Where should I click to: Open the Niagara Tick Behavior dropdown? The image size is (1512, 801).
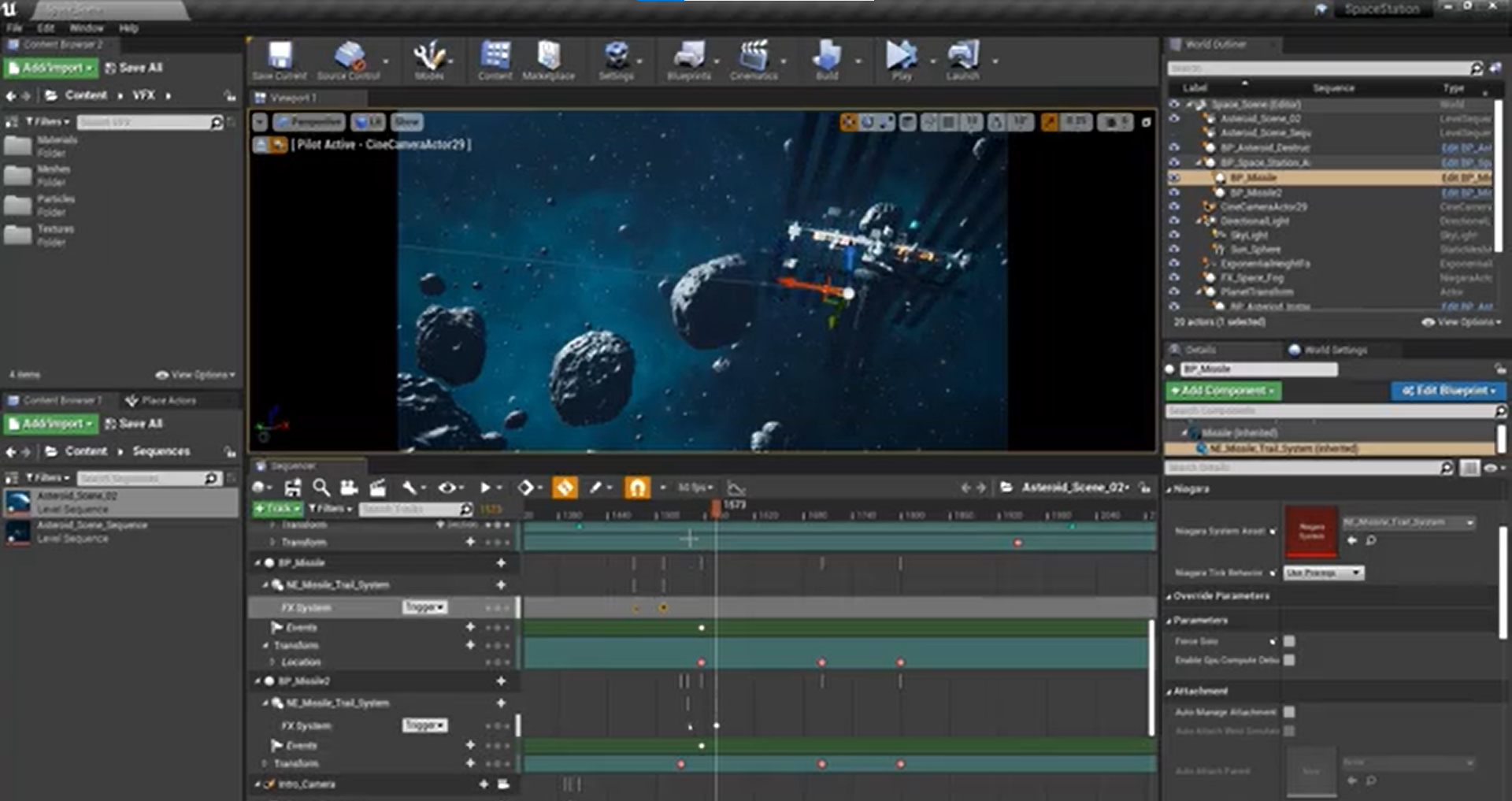[1323, 573]
